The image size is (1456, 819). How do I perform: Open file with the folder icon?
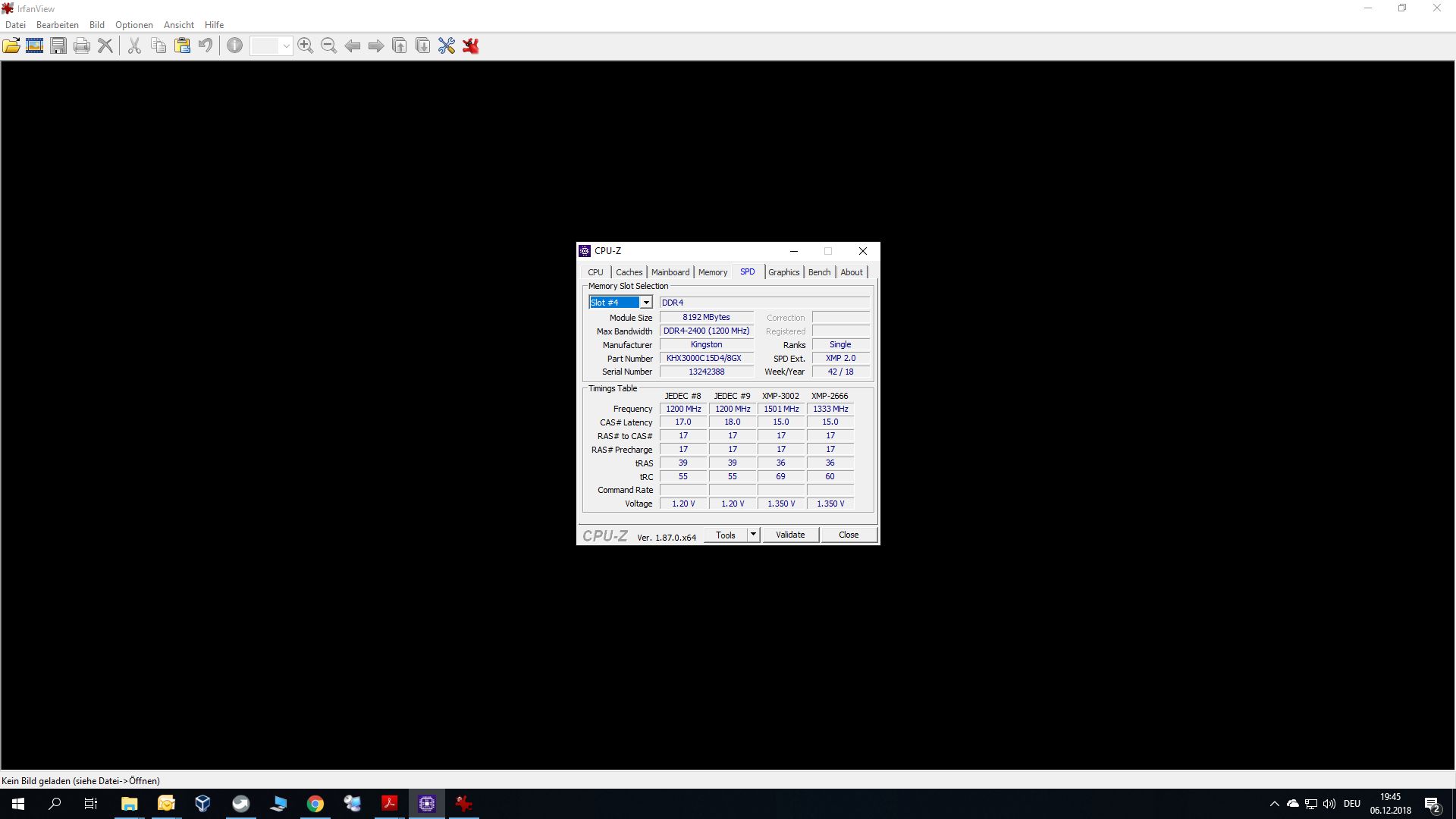click(11, 46)
